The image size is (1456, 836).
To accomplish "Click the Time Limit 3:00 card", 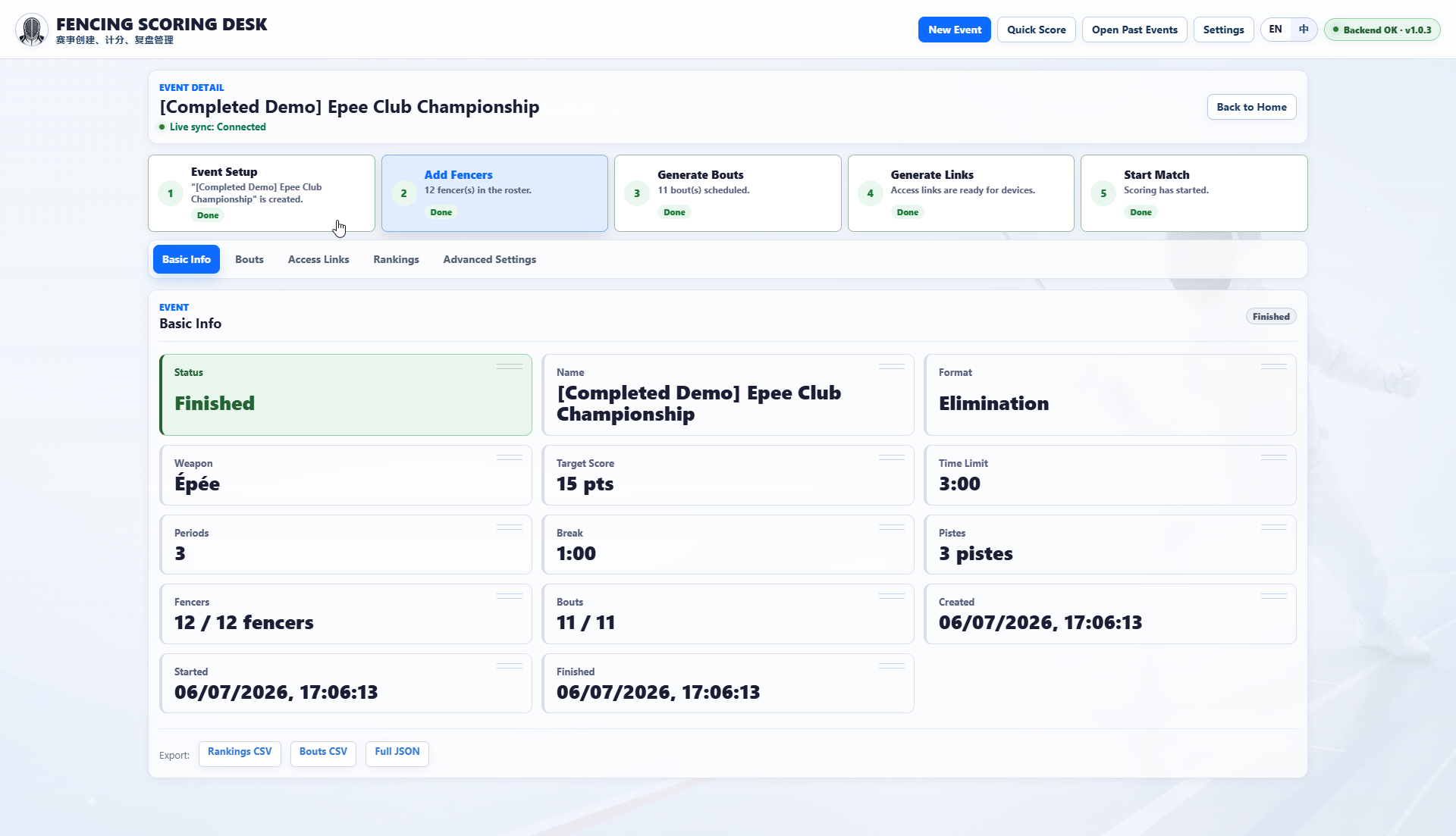I will pos(1110,475).
